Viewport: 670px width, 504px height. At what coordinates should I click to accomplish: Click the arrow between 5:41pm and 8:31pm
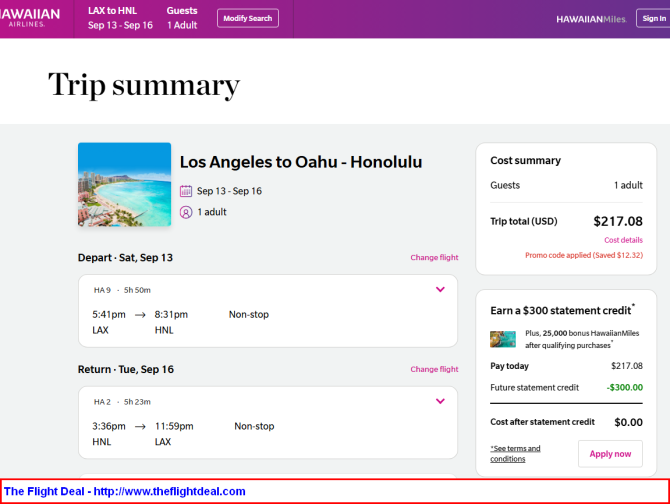[140, 315]
